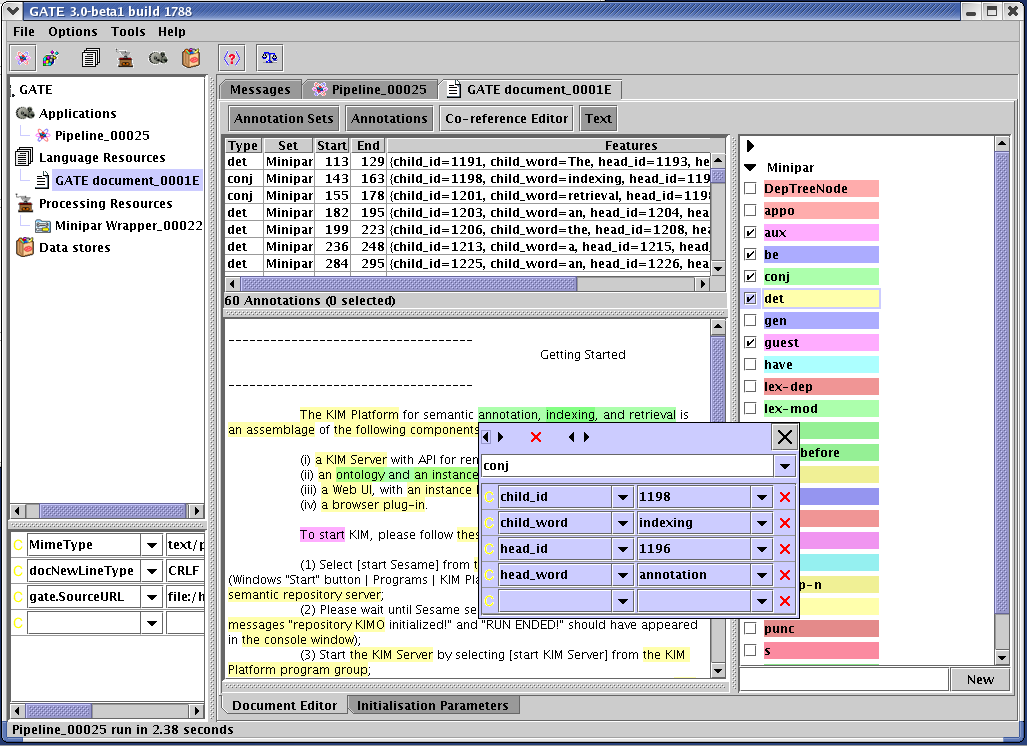Open the docNewLineType feature dropdown
This screenshot has width=1027, height=746.
pos(151,571)
